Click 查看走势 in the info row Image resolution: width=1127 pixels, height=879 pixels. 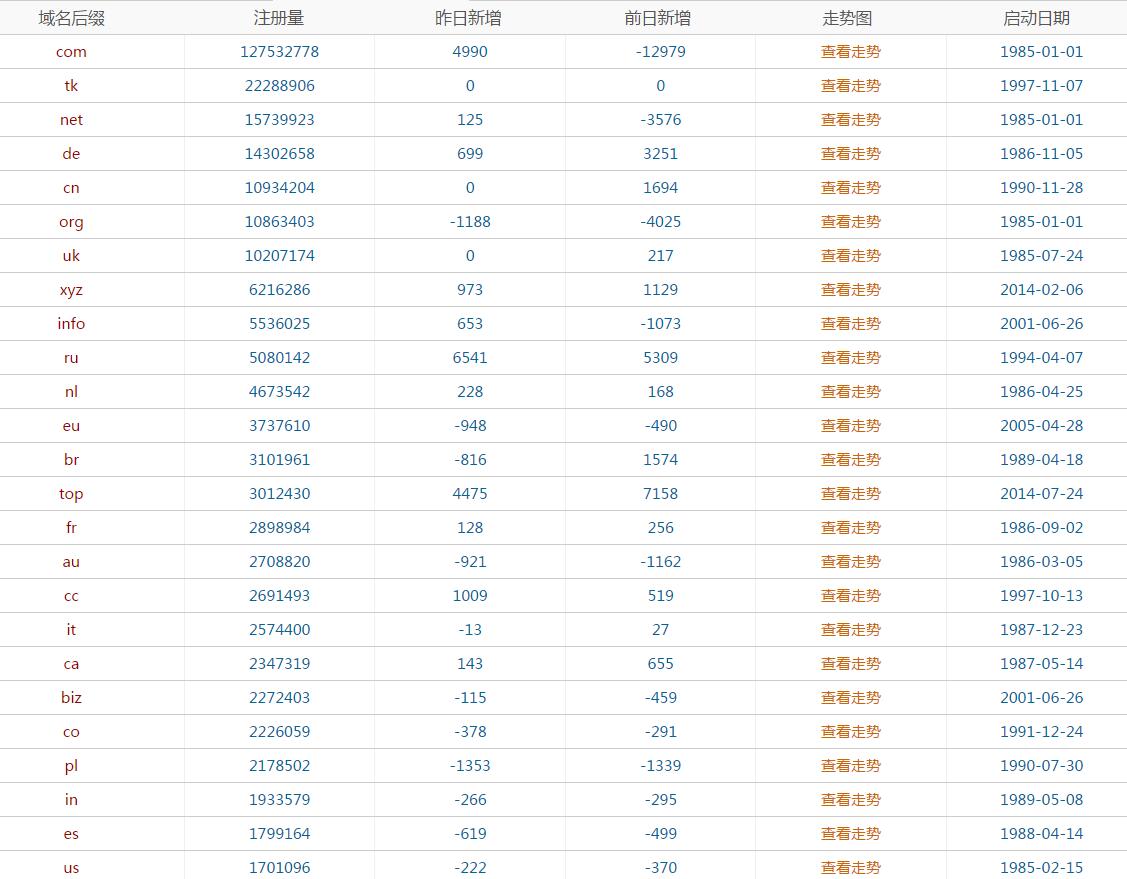(x=850, y=323)
